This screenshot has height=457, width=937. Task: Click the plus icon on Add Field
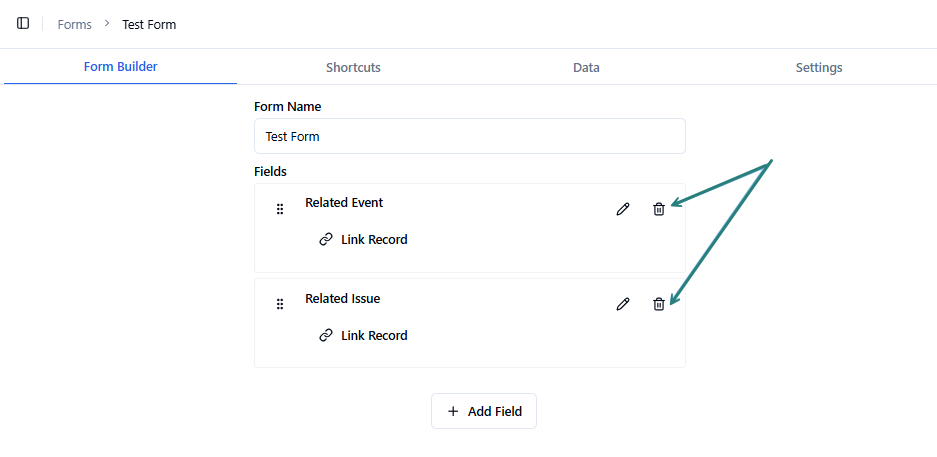tap(453, 411)
